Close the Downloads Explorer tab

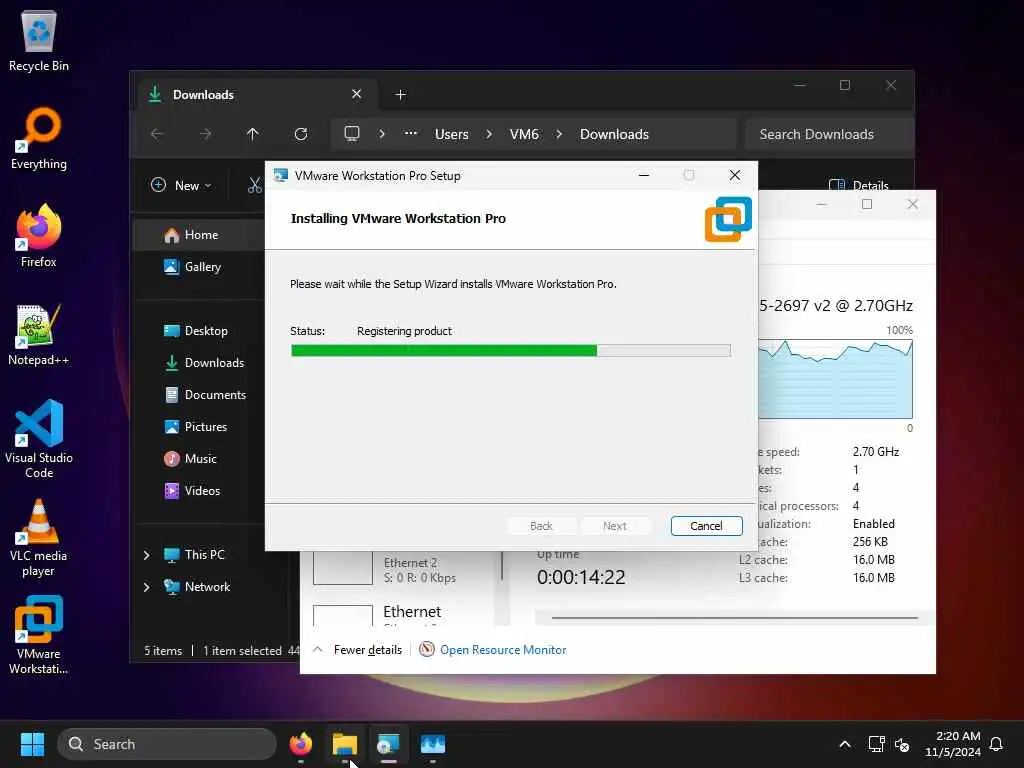(357, 94)
